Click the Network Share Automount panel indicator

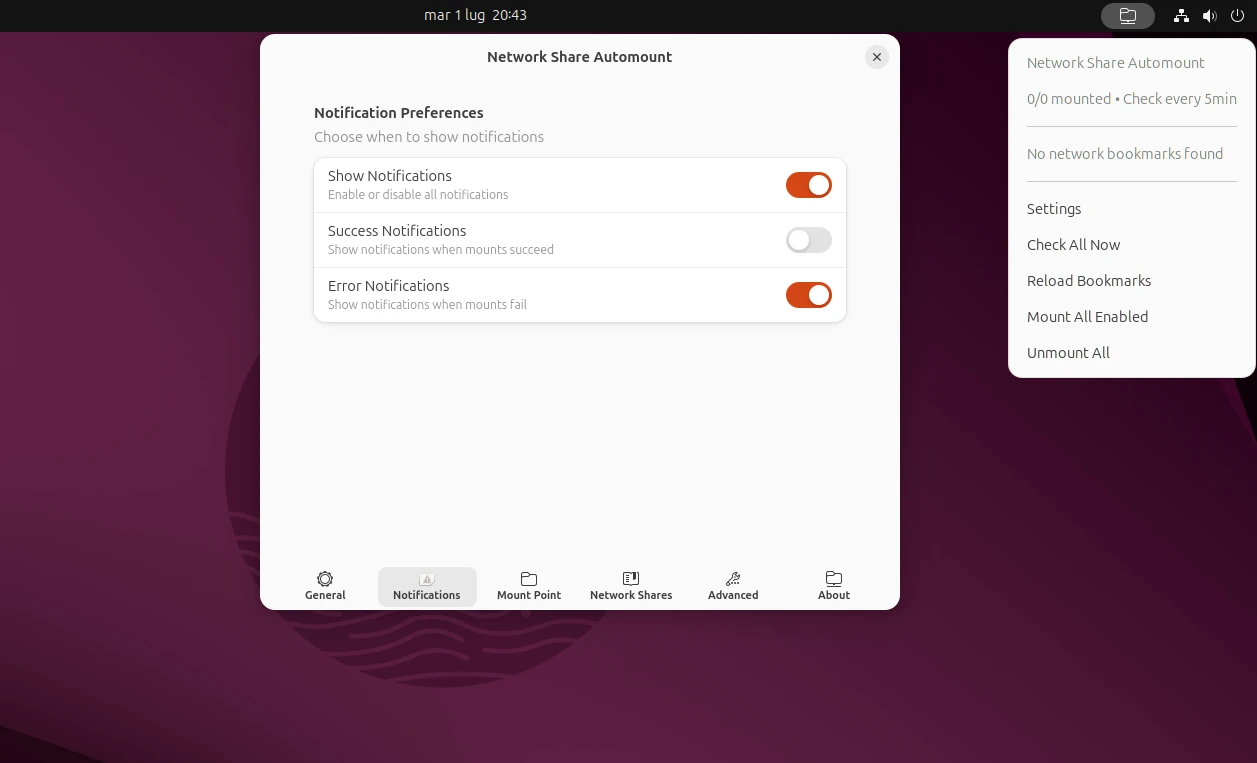click(1128, 15)
